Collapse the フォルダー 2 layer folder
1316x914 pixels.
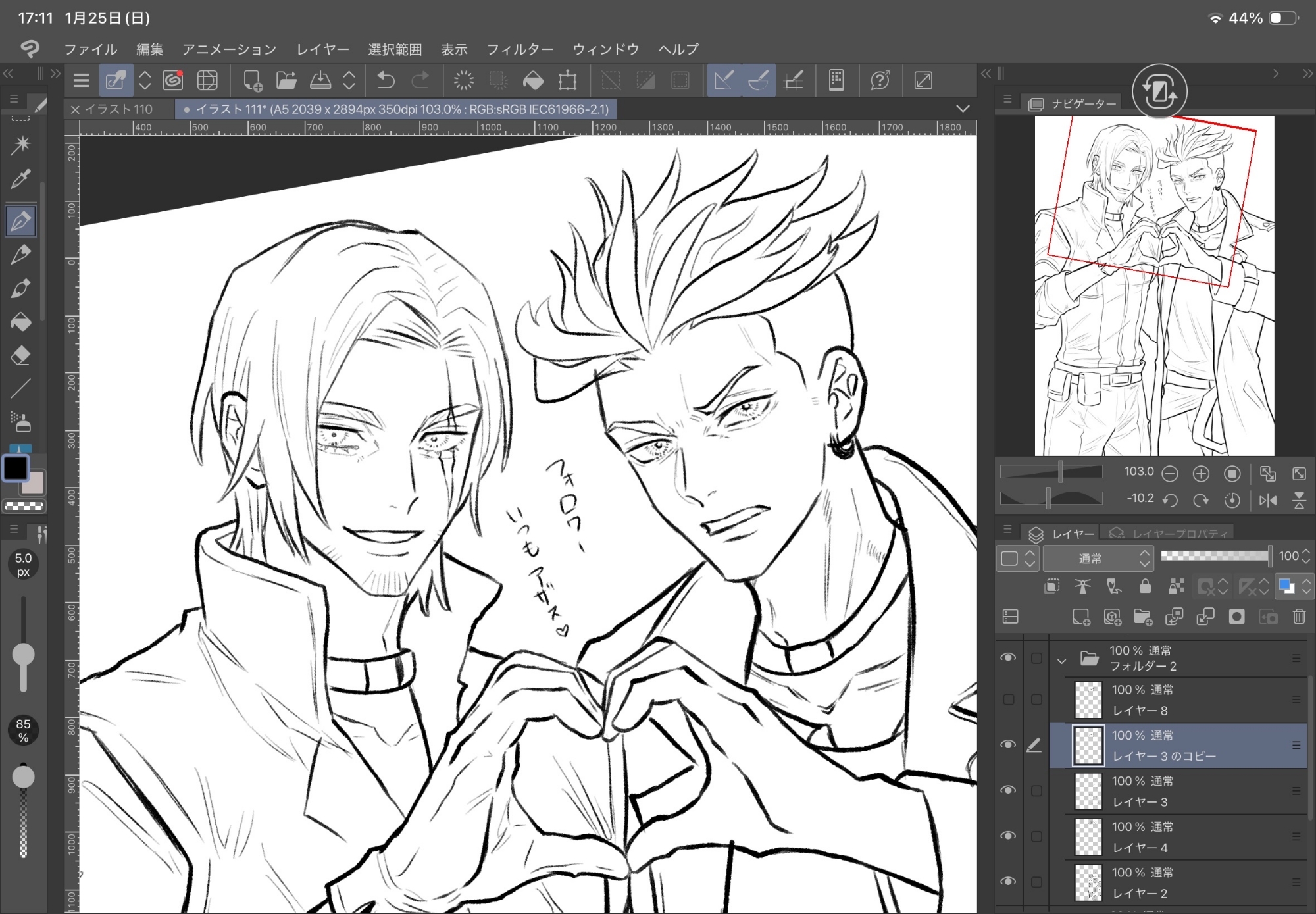click(x=1061, y=660)
